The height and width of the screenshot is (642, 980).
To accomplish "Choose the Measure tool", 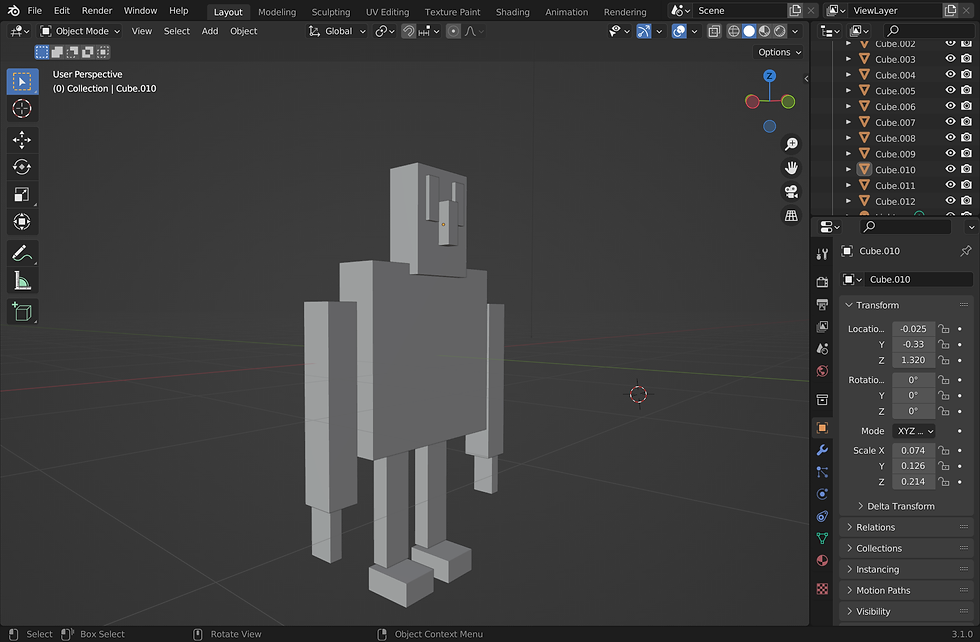I will click(22, 281).
